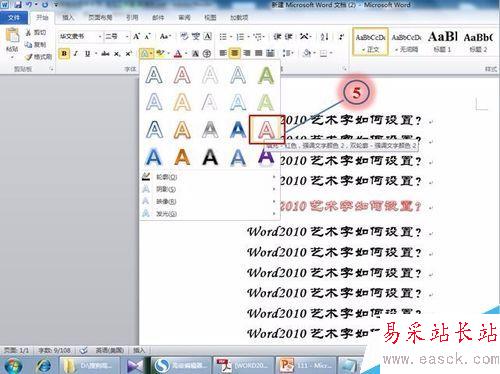
Task: Click the Justify alignment icon
Action: (x=258, y=53)
